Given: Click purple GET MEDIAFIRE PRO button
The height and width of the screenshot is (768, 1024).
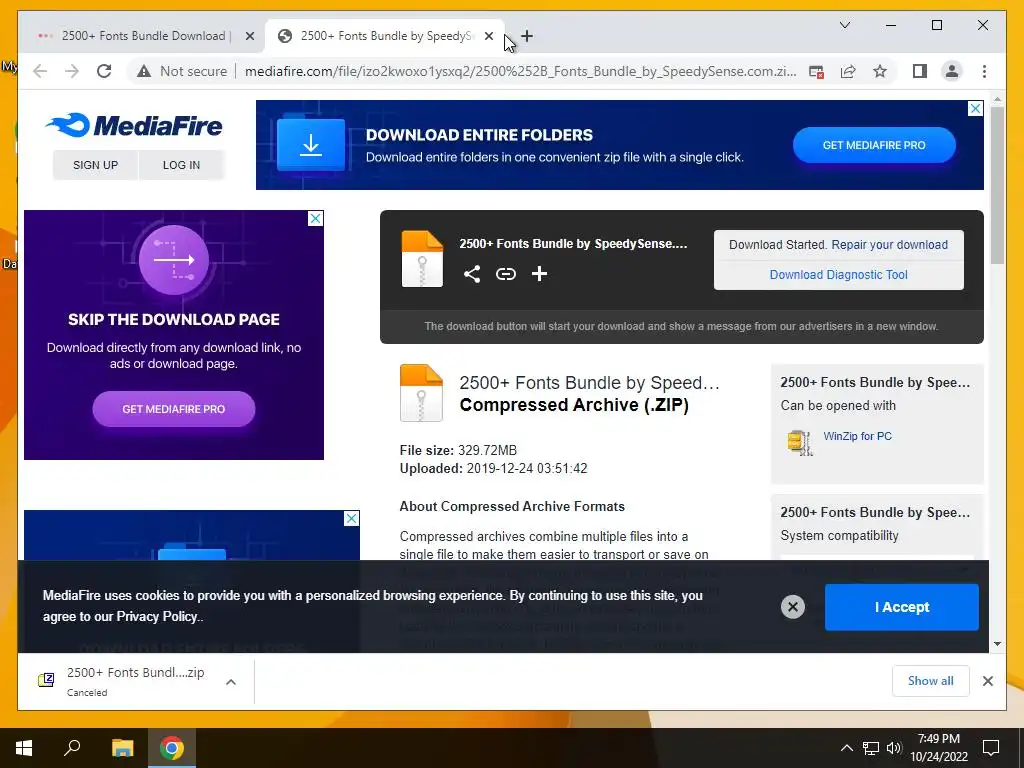Looking at the screenshot, I should (174, 409).
